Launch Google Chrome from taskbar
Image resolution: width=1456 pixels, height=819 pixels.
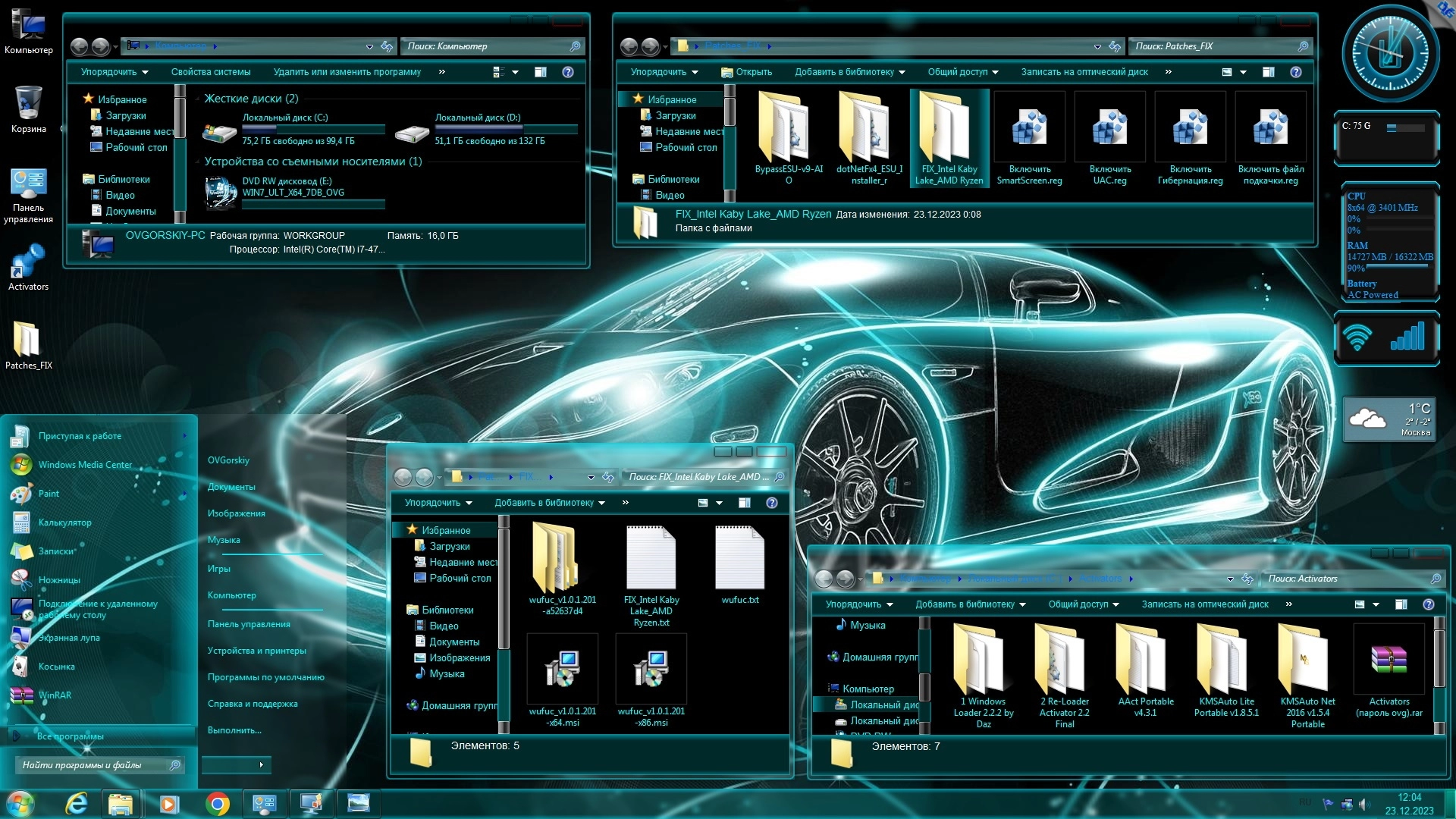pos(218,803)
